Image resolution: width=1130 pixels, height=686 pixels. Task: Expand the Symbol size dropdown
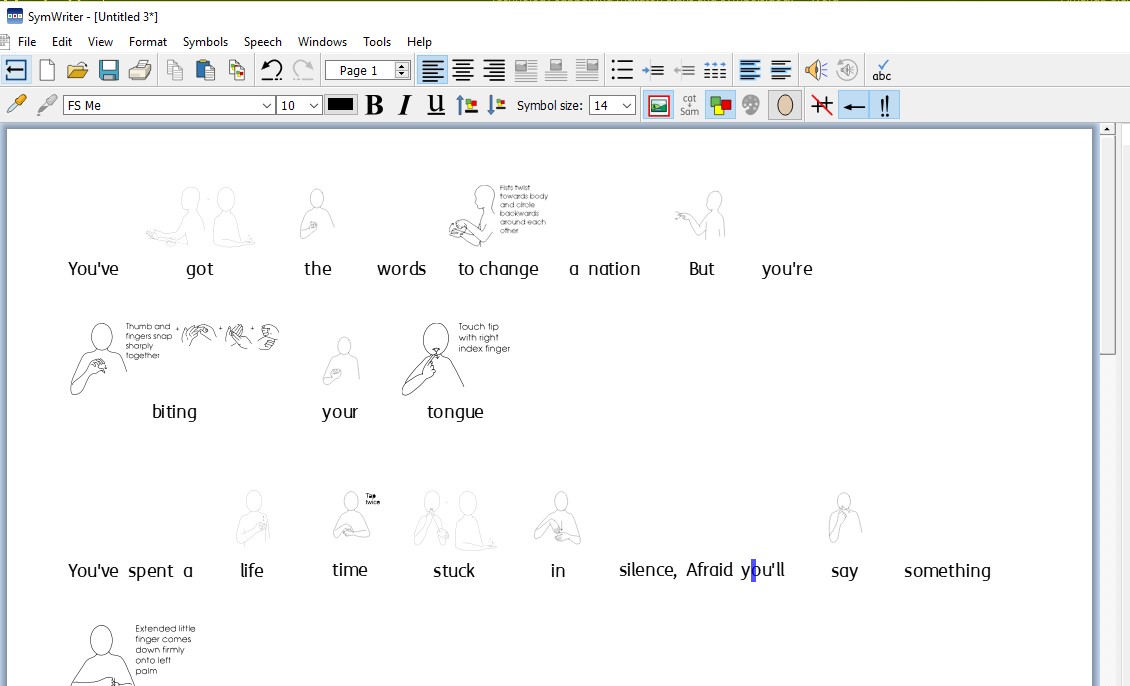(x=627, y=106)
